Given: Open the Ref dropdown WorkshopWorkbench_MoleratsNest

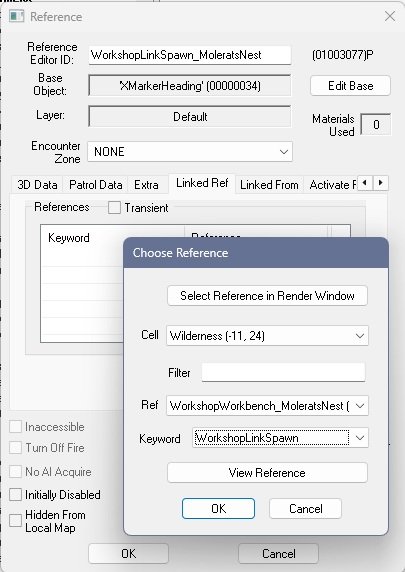Looking at the screenshot, I should (x=267, y=405).
